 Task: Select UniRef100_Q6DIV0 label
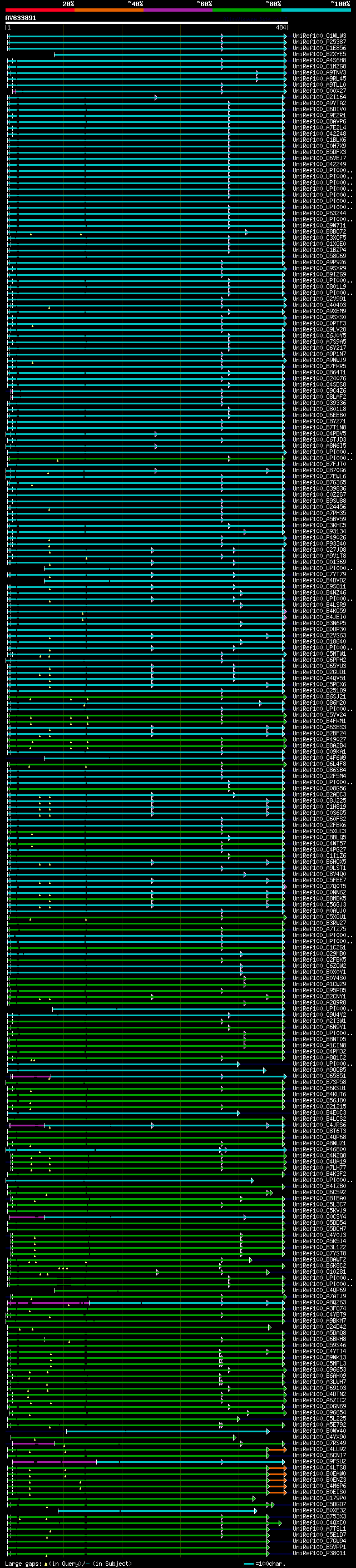click(x=319, y=110)
